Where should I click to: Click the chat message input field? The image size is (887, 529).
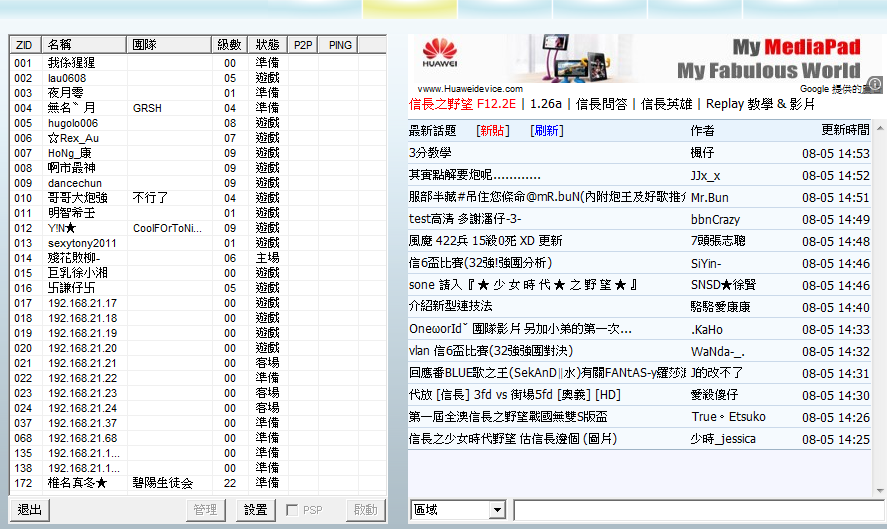point(698,510)
